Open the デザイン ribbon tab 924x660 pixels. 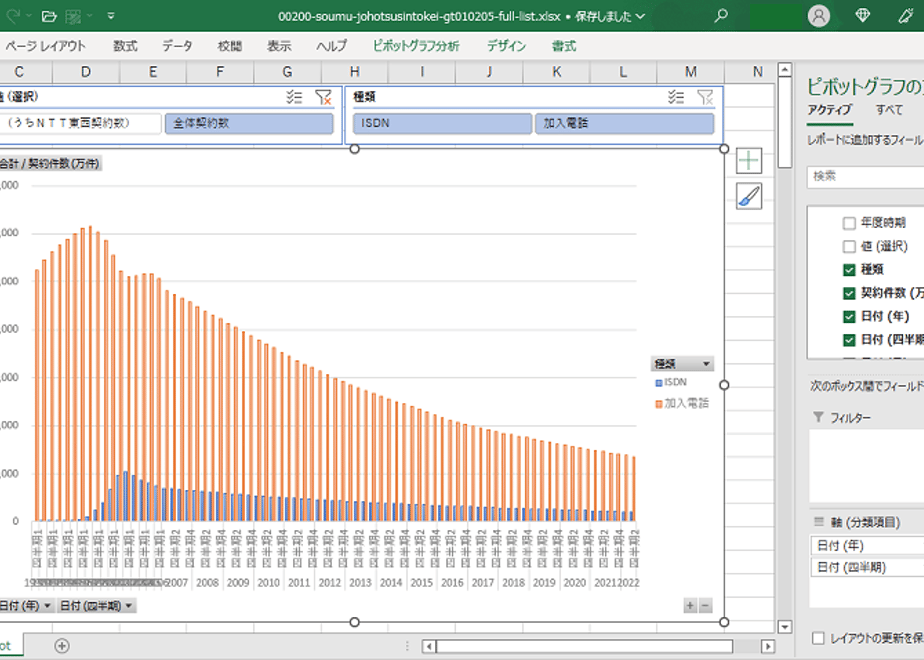click(506, 46)
